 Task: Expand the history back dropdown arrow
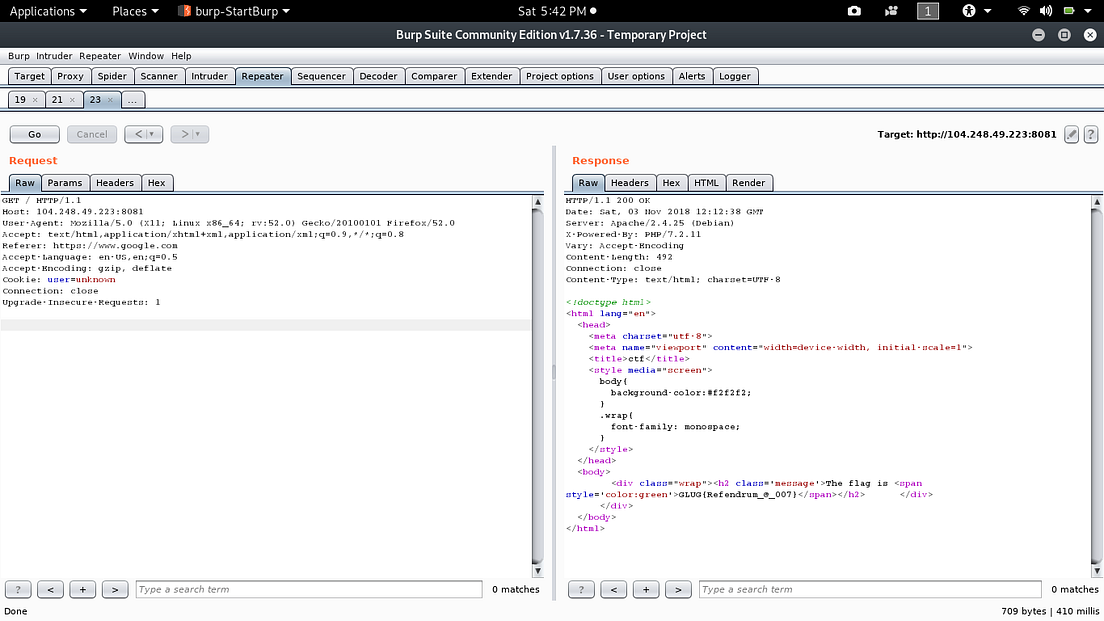pos(153,134)
